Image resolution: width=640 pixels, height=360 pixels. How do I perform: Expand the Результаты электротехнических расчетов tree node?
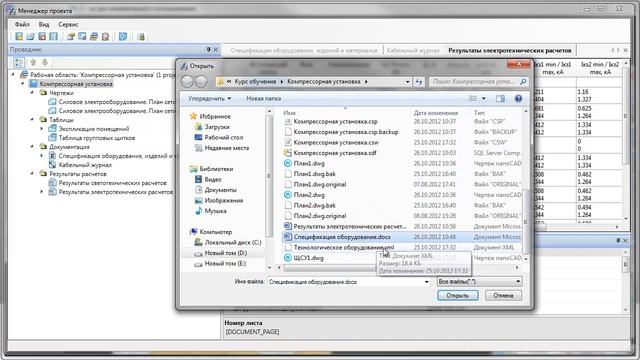click(42, 191)
